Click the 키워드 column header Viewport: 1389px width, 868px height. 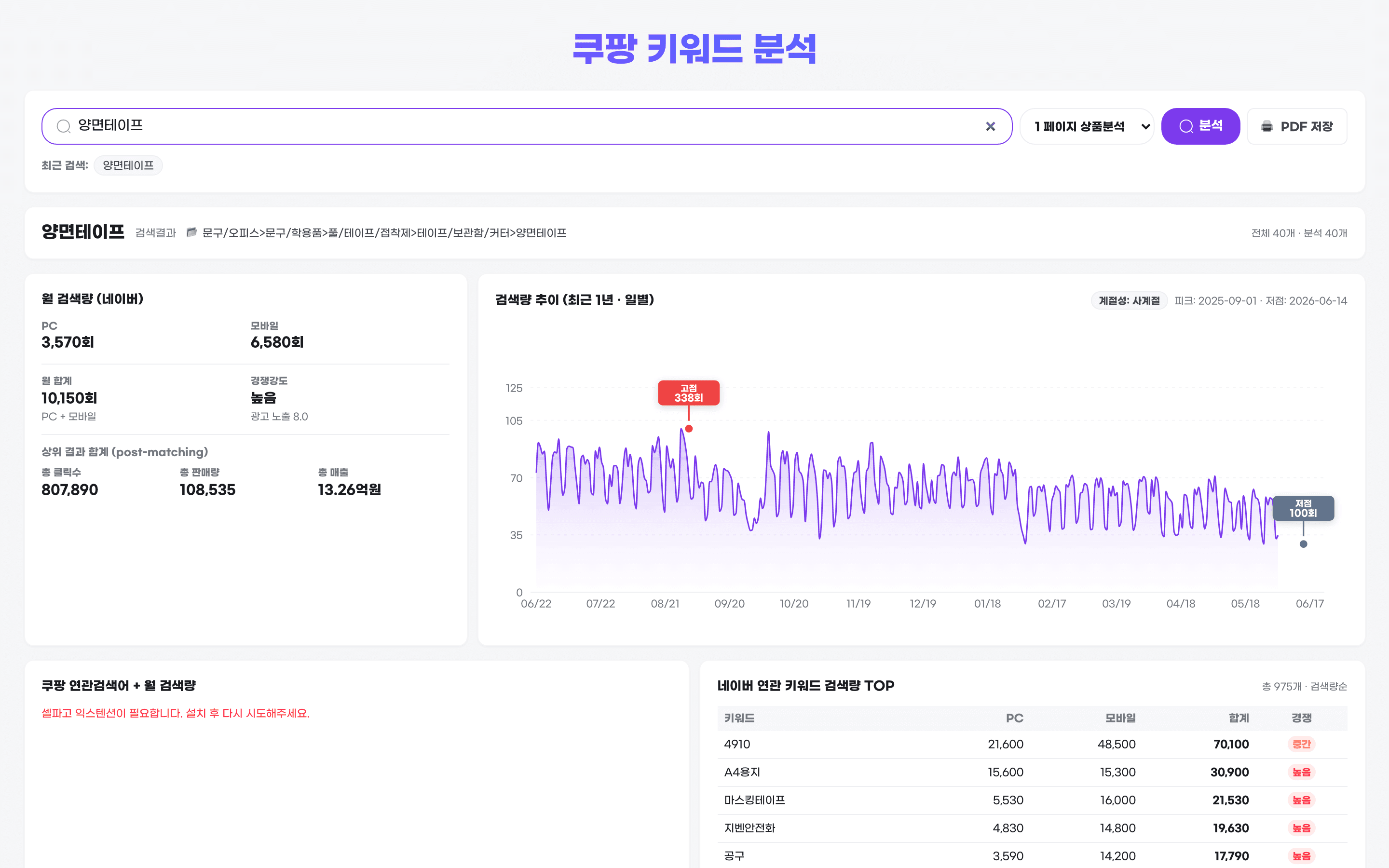[739, 718]
